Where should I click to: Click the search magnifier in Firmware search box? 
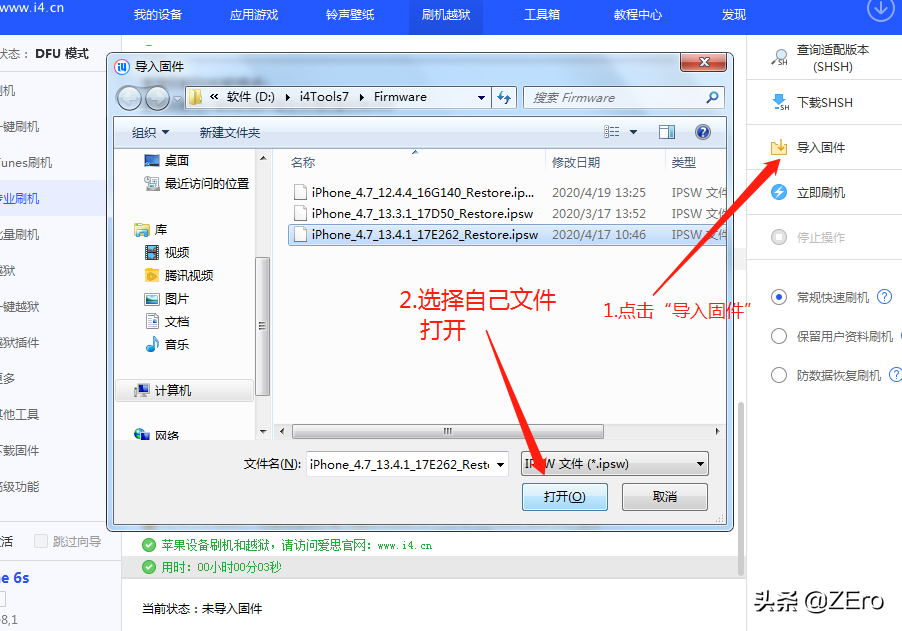point(712,97)
